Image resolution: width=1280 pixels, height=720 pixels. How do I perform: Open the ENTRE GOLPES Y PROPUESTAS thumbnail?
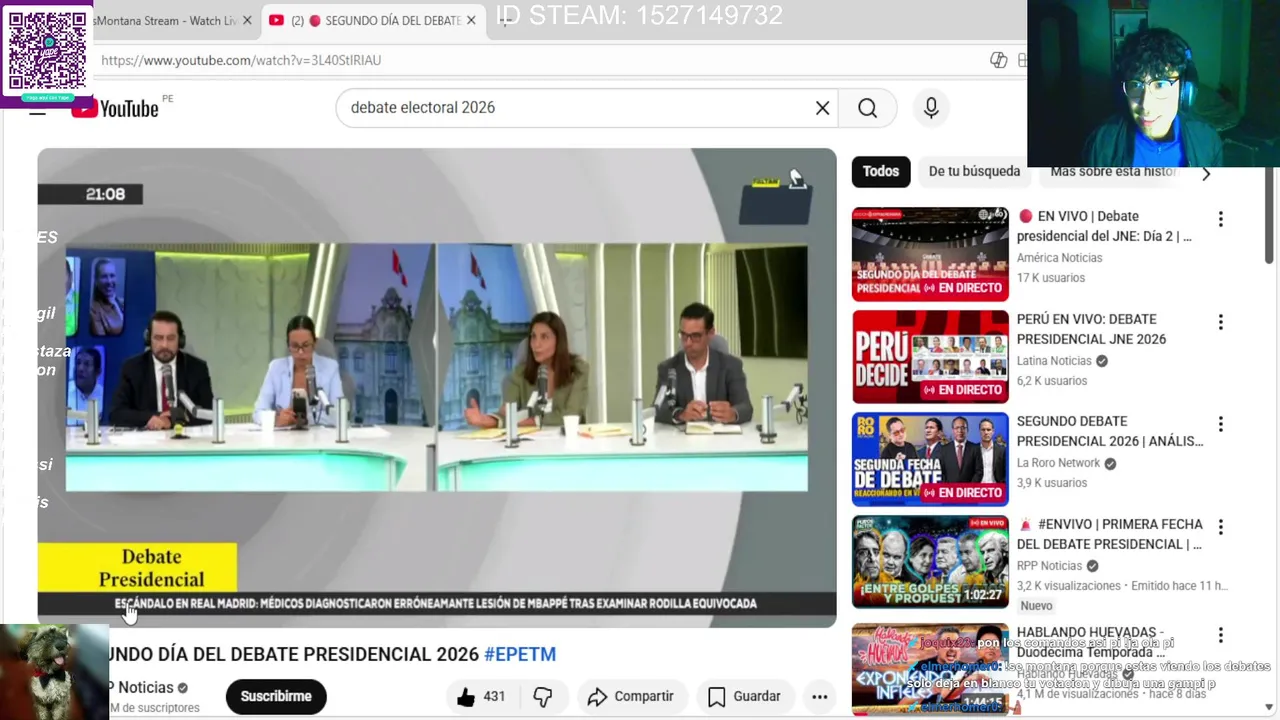point(930,562)
